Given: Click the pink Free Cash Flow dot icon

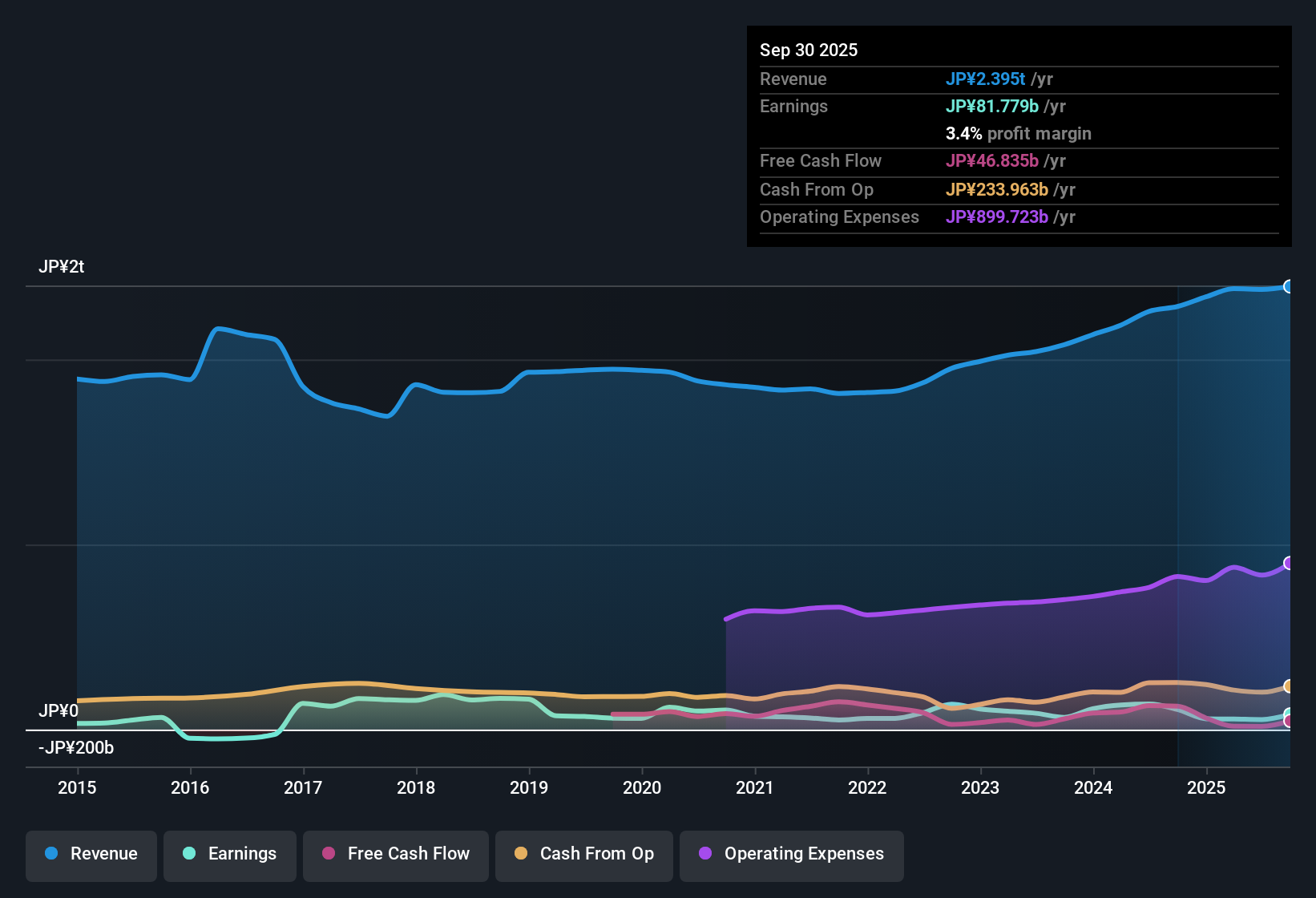Looking at the screenshot, I should tap(327, 854).
